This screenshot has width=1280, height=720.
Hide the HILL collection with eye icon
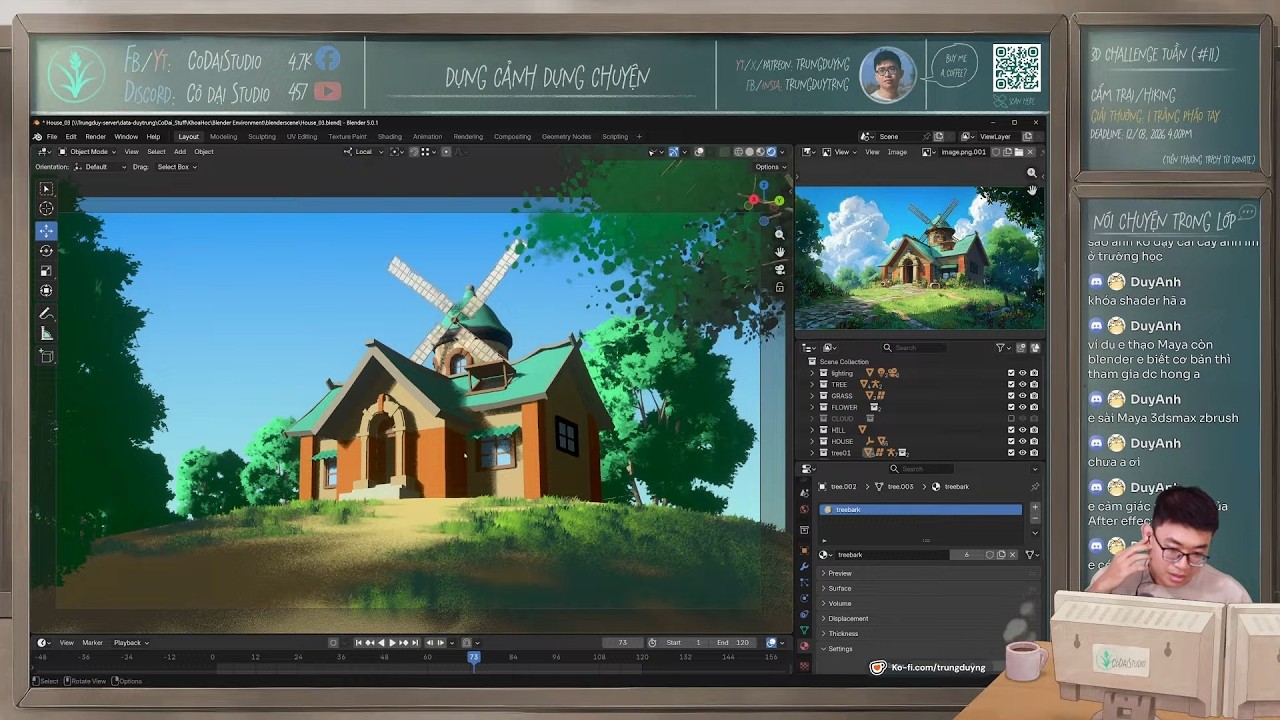(x=1023, y=430)
